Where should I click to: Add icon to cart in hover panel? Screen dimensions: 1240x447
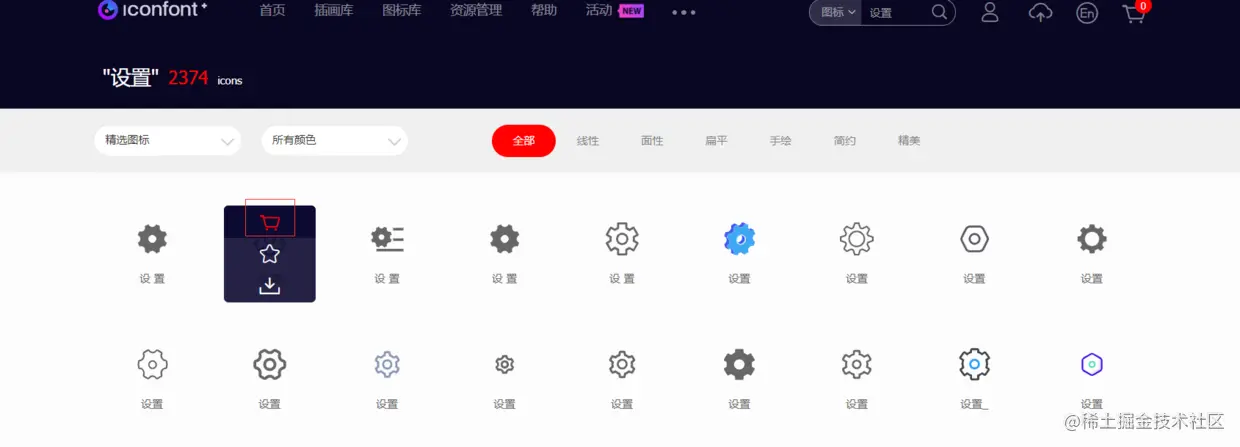pyautogui.click(x=270, y=222)
